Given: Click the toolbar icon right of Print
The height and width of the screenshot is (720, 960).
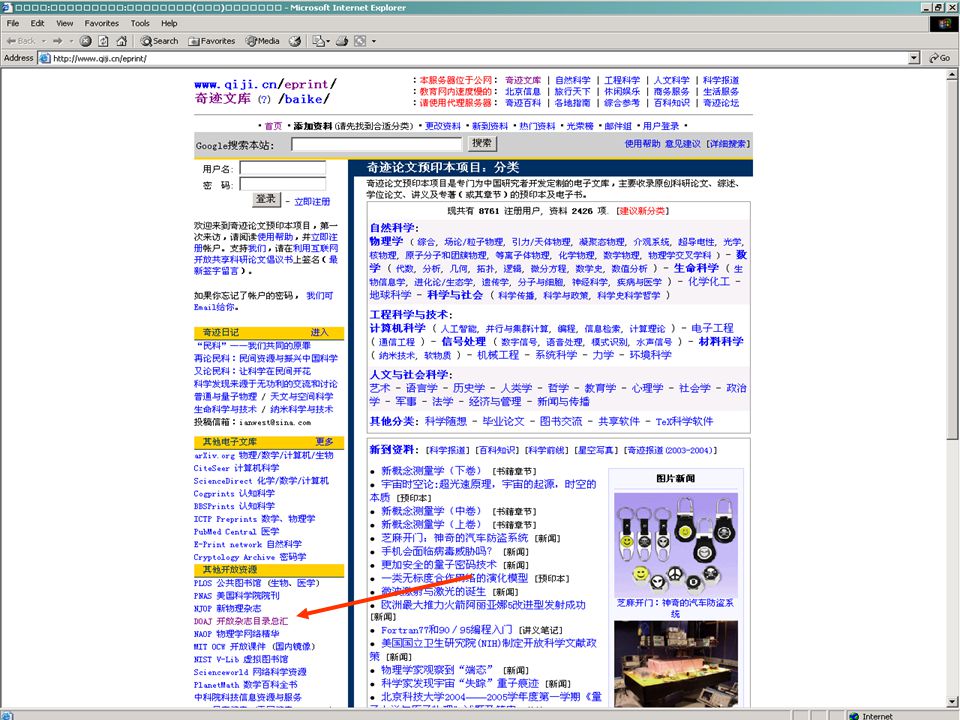Looking at the screenshot, I should (360, 41).
